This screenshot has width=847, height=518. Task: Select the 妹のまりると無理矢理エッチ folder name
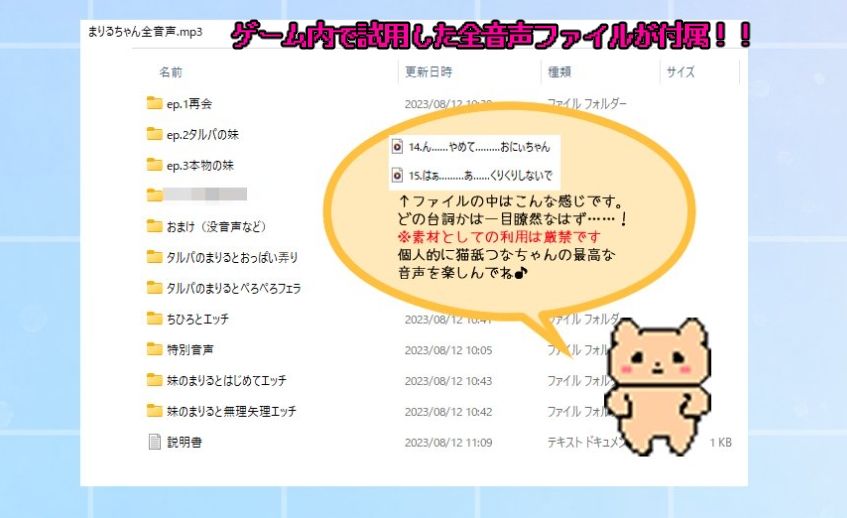[232, 412]
